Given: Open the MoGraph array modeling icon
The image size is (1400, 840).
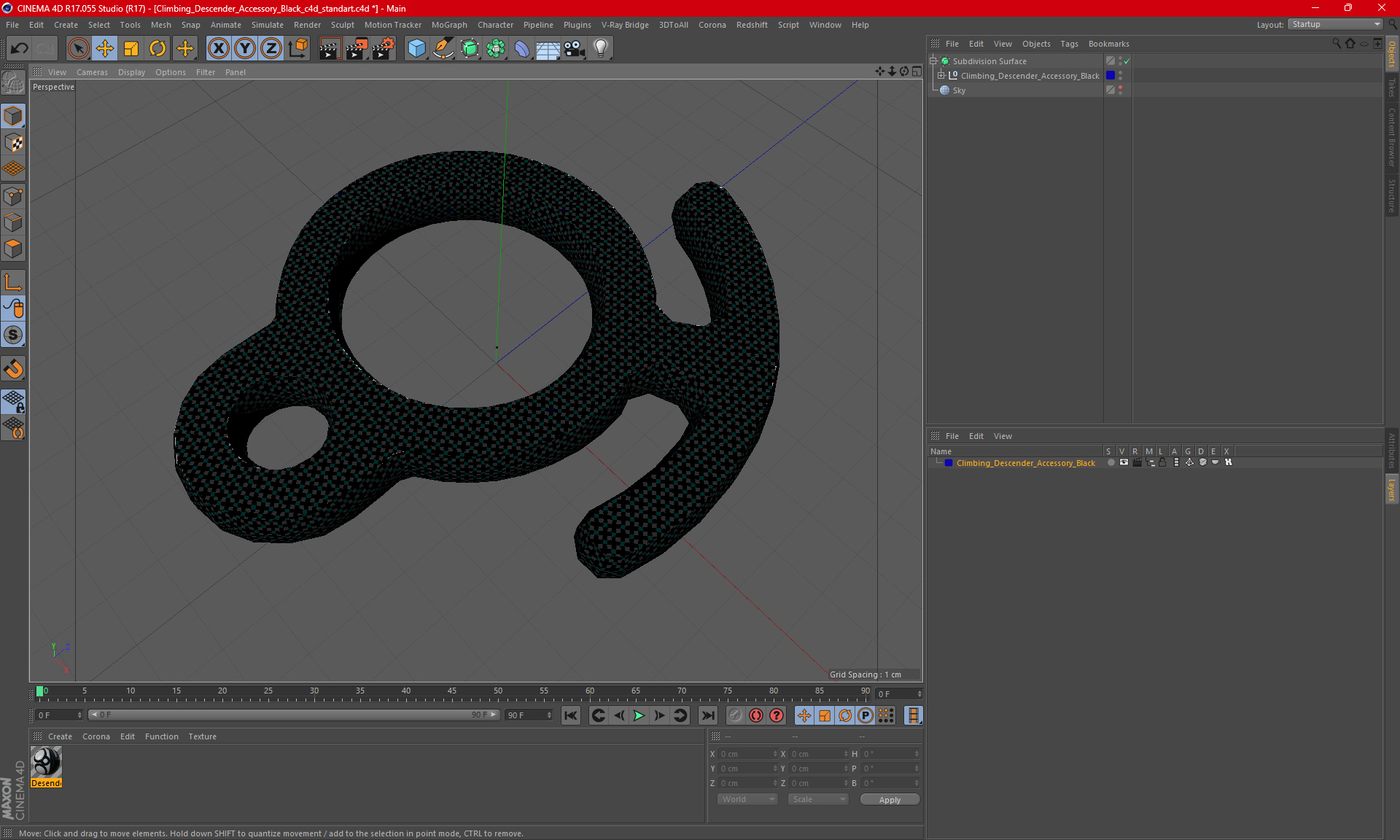Looking at the screenshot, I should (496, 49).
